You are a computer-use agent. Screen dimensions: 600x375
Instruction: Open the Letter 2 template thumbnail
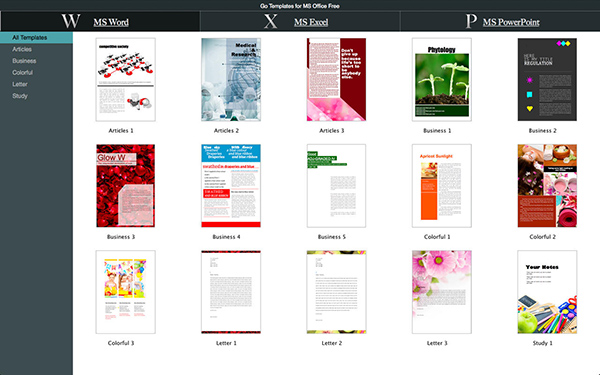pyautogui.click(x=336, y=292)
